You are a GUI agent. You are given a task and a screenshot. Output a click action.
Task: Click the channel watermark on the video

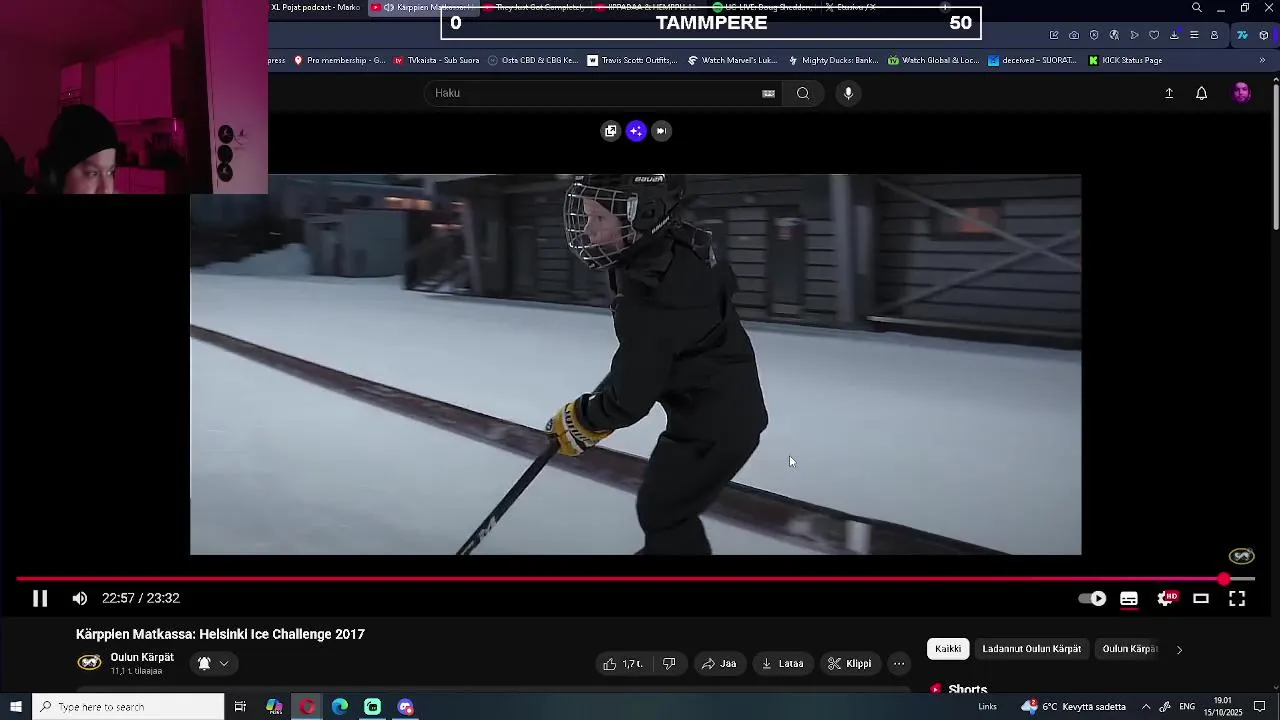[1241, 556]
